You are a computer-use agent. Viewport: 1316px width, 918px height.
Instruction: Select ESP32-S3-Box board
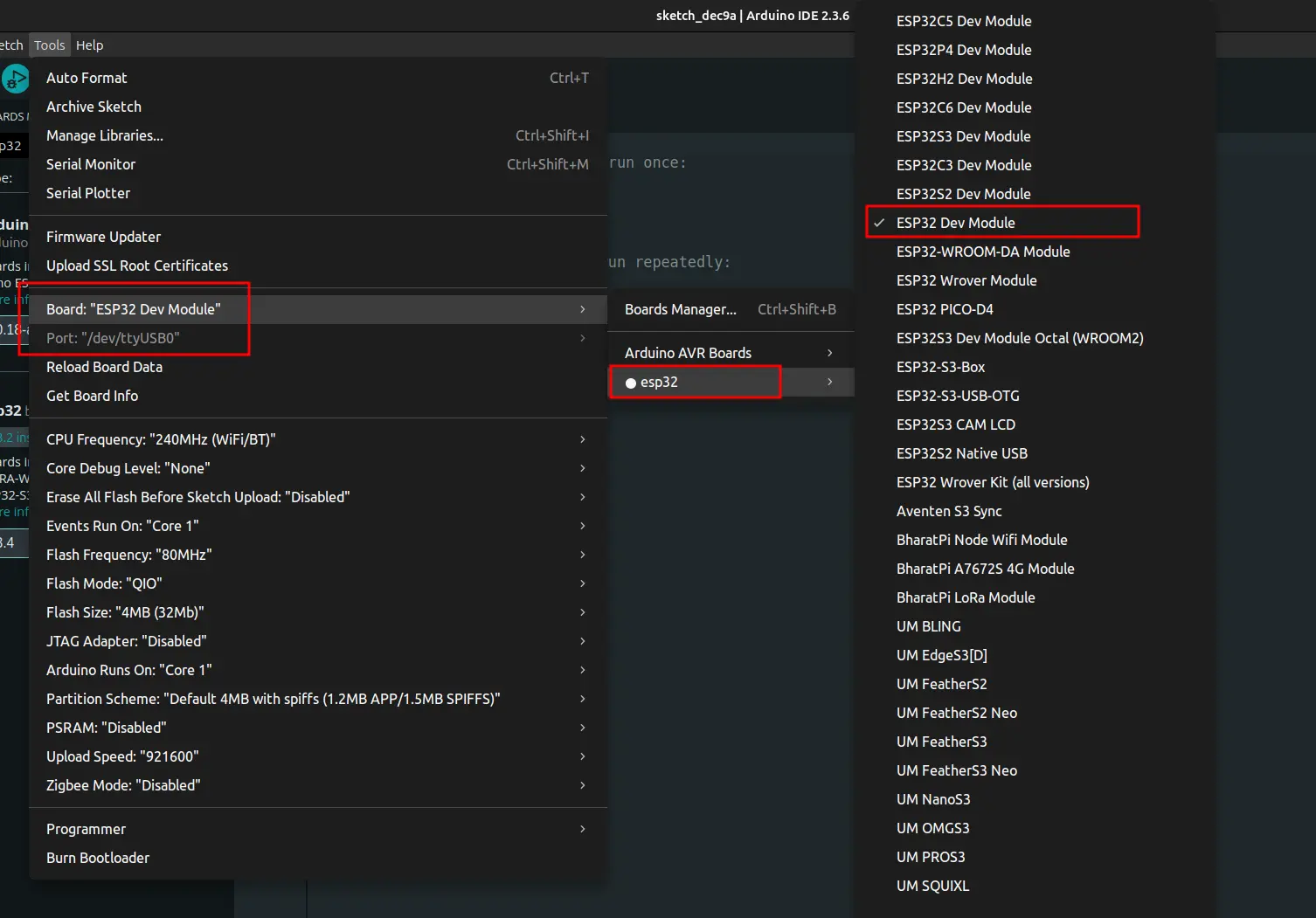click(x=1035, y=367)
